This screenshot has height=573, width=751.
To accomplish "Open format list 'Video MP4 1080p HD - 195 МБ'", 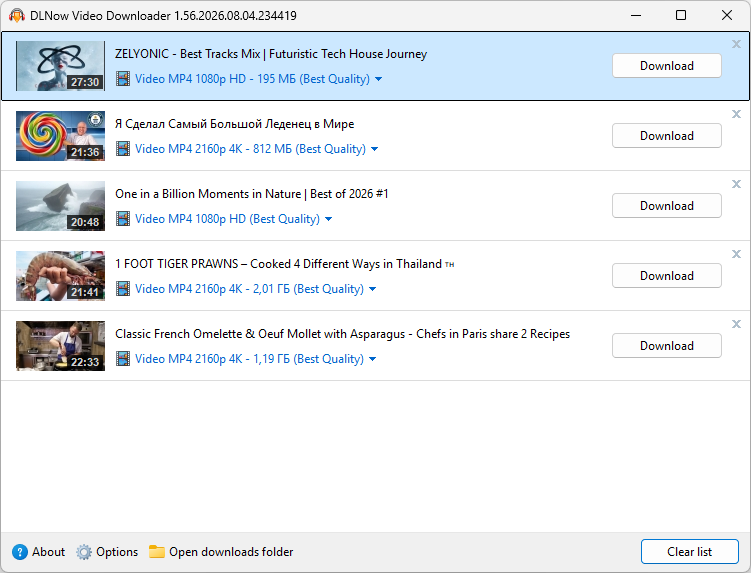I will tap(252, 79).
